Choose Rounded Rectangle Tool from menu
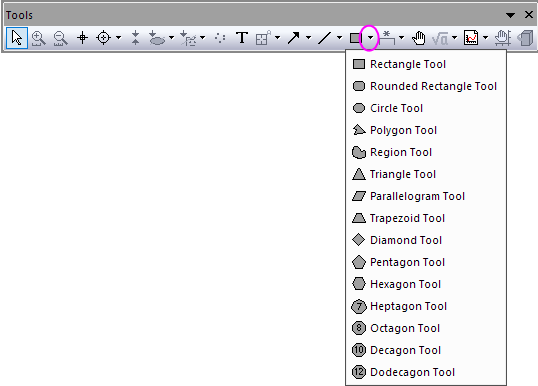 pyautogui.click(x=426, y=86)
